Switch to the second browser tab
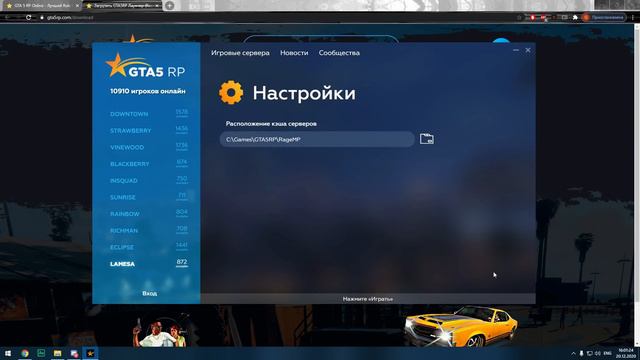The height and width of the screenshot is (360, 640). pos(122,6)
